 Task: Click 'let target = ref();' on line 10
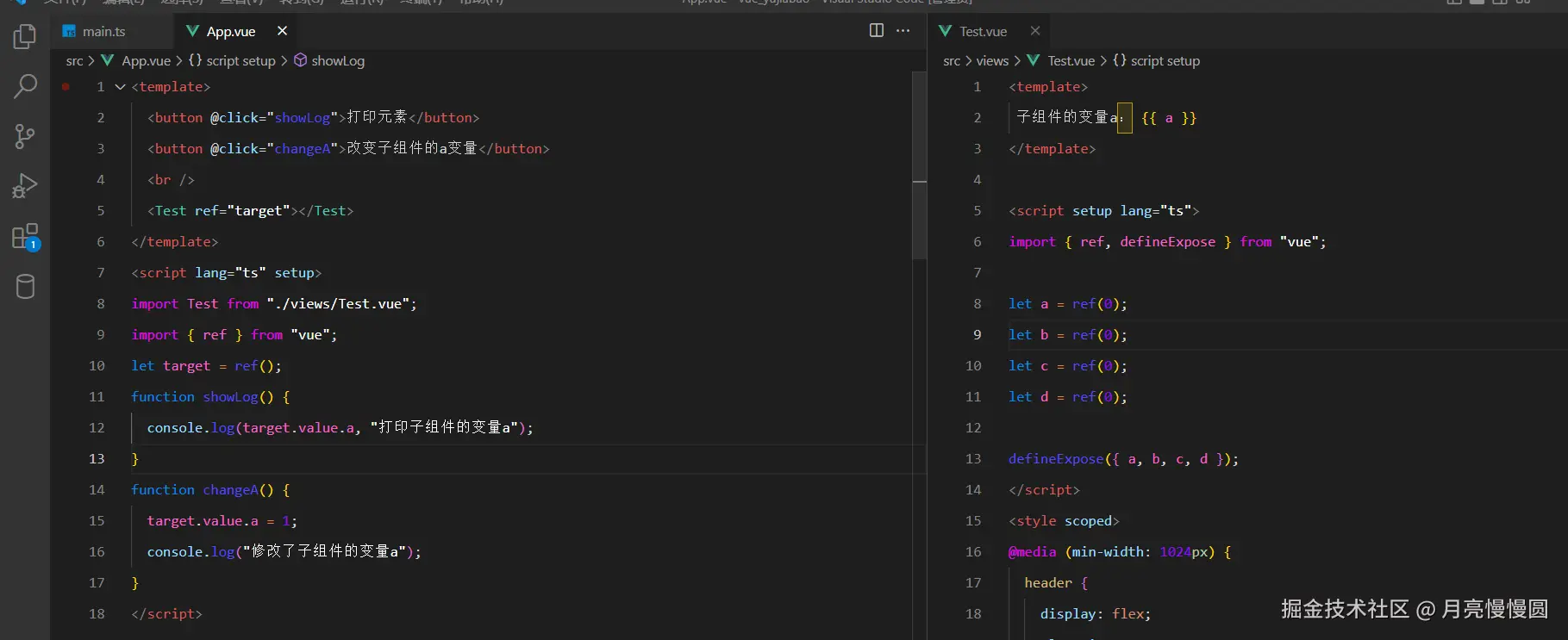[x=206, y=366]
